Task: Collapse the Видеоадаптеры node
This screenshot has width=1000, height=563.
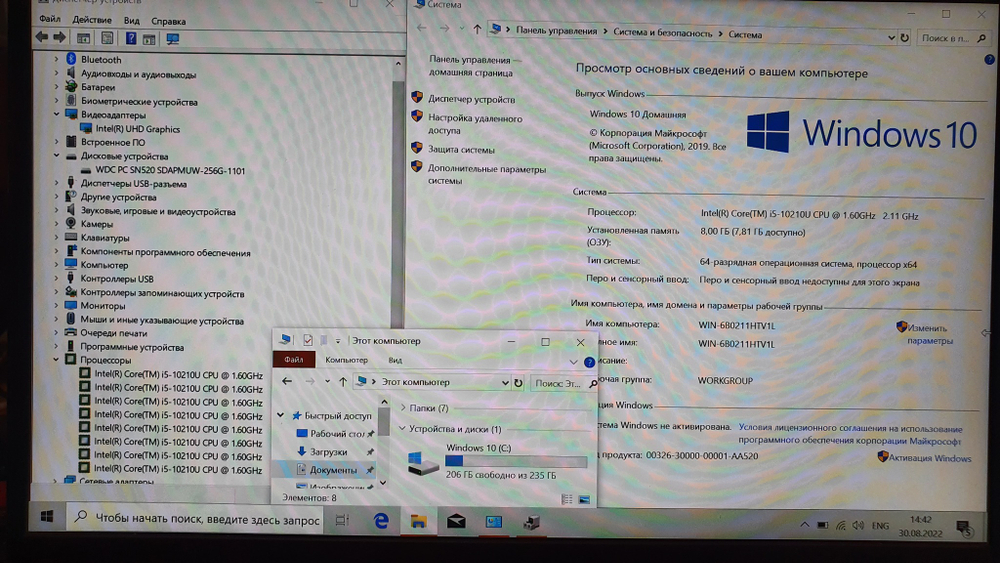Action: pos(56,114)
